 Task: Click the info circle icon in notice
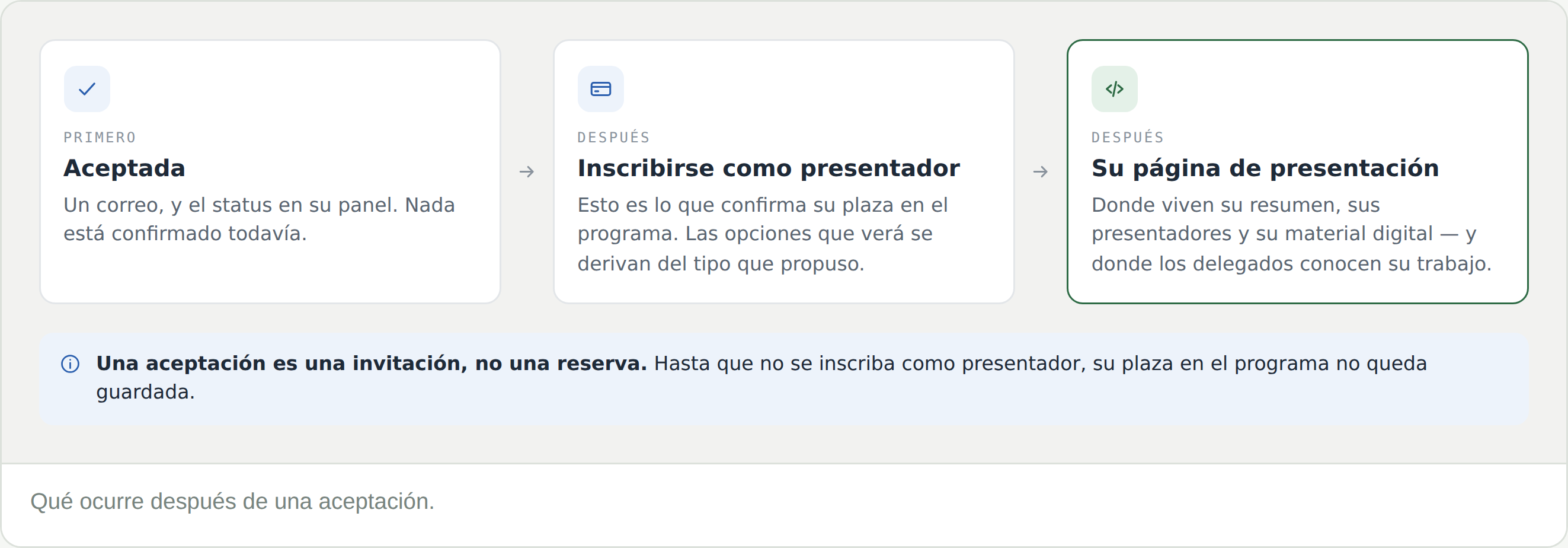tap(71, 364)
